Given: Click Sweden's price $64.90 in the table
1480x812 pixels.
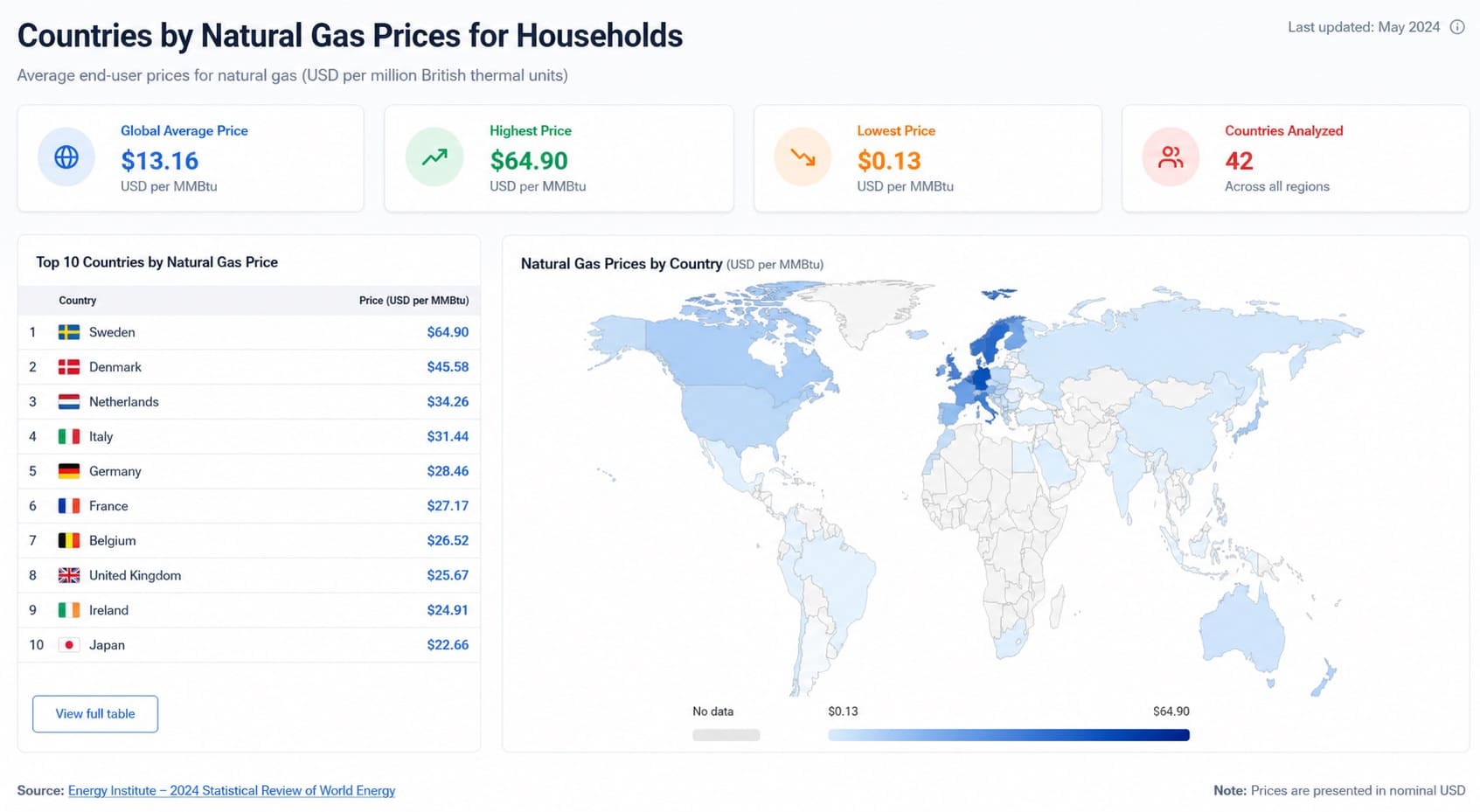Looking at the screenshot, I should click(x=448, y=332).
